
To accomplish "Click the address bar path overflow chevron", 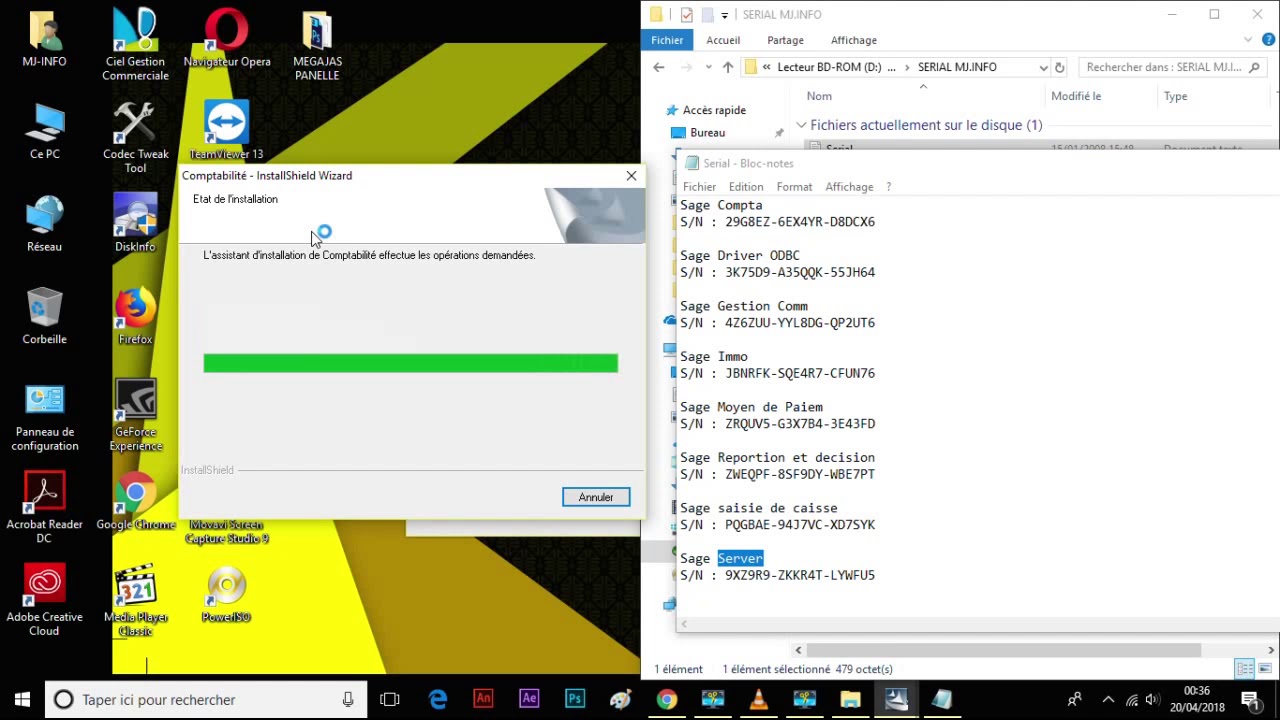I will [x=766, y=67].
